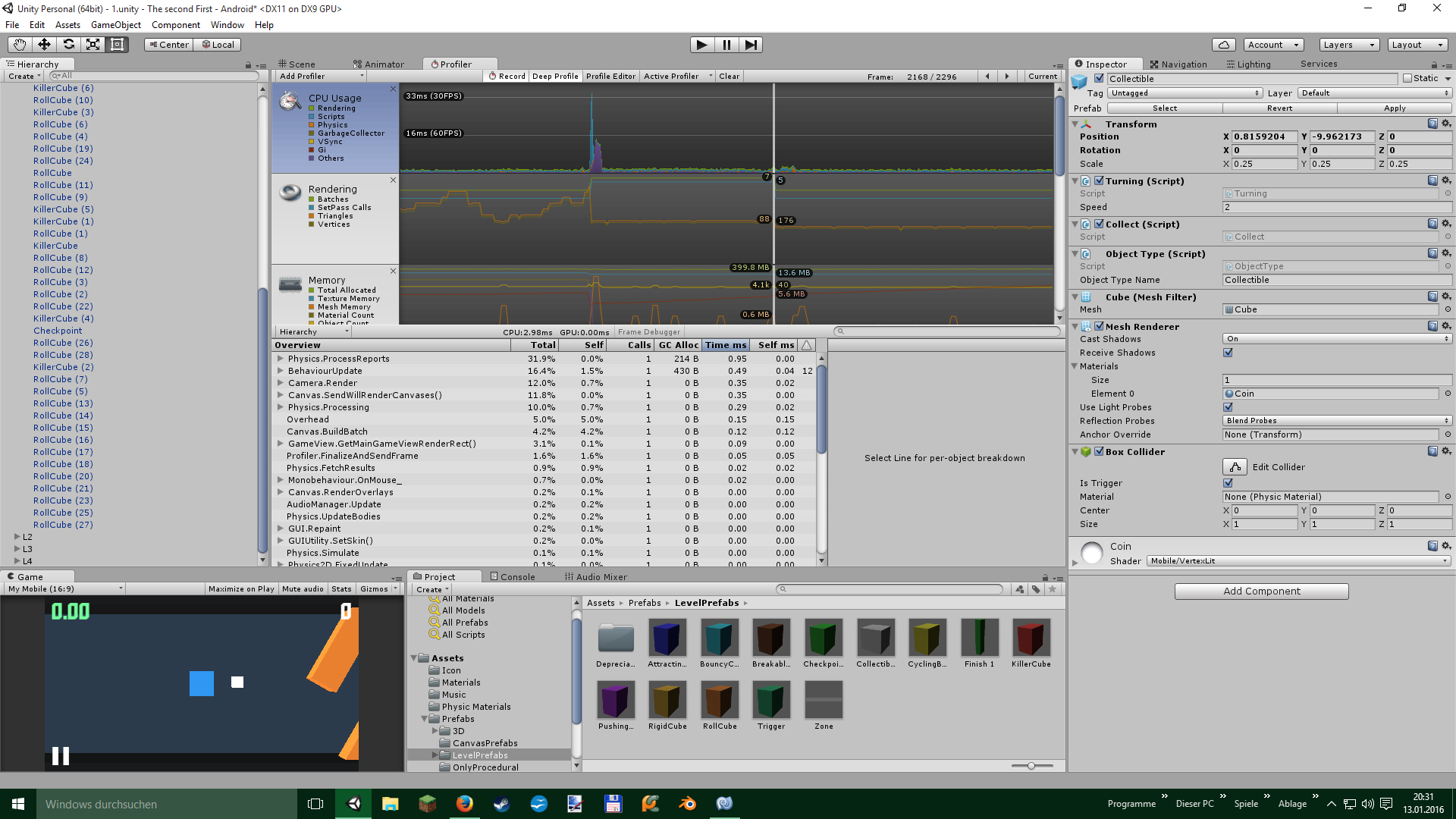Select the Checkpoint prefab thumbnail
This screenshot has width=1456, height=819.
823,637
